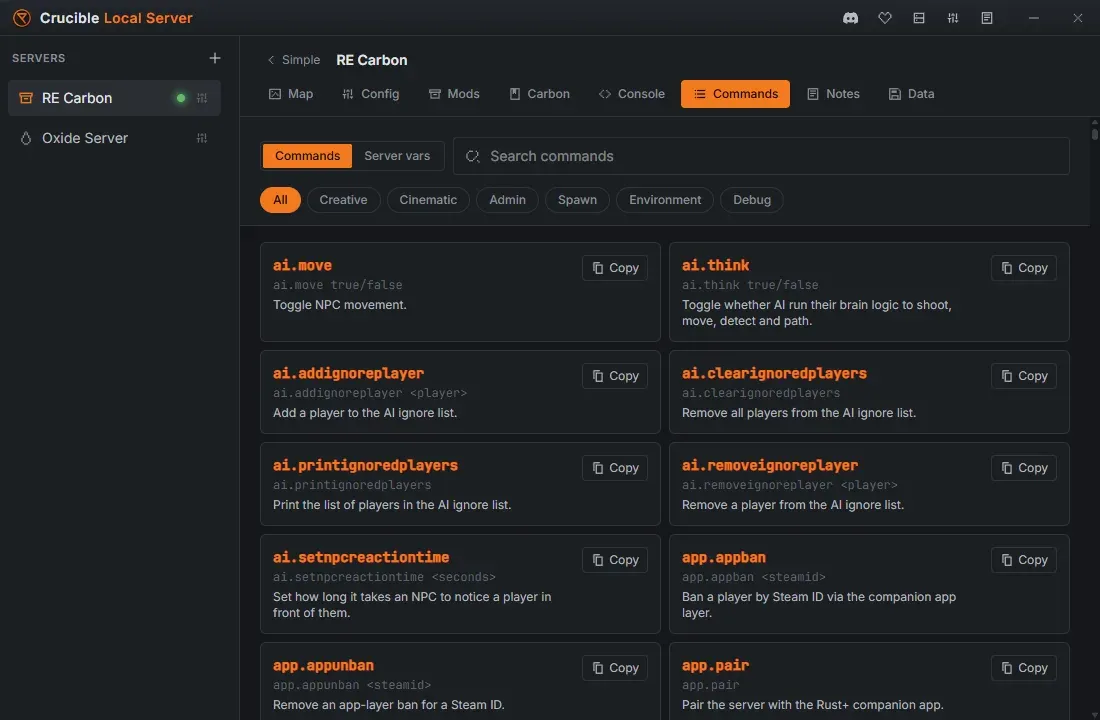Click the ai.printignoredplayers title
The height and width of the screenshot is (720, 1100).
365,465
